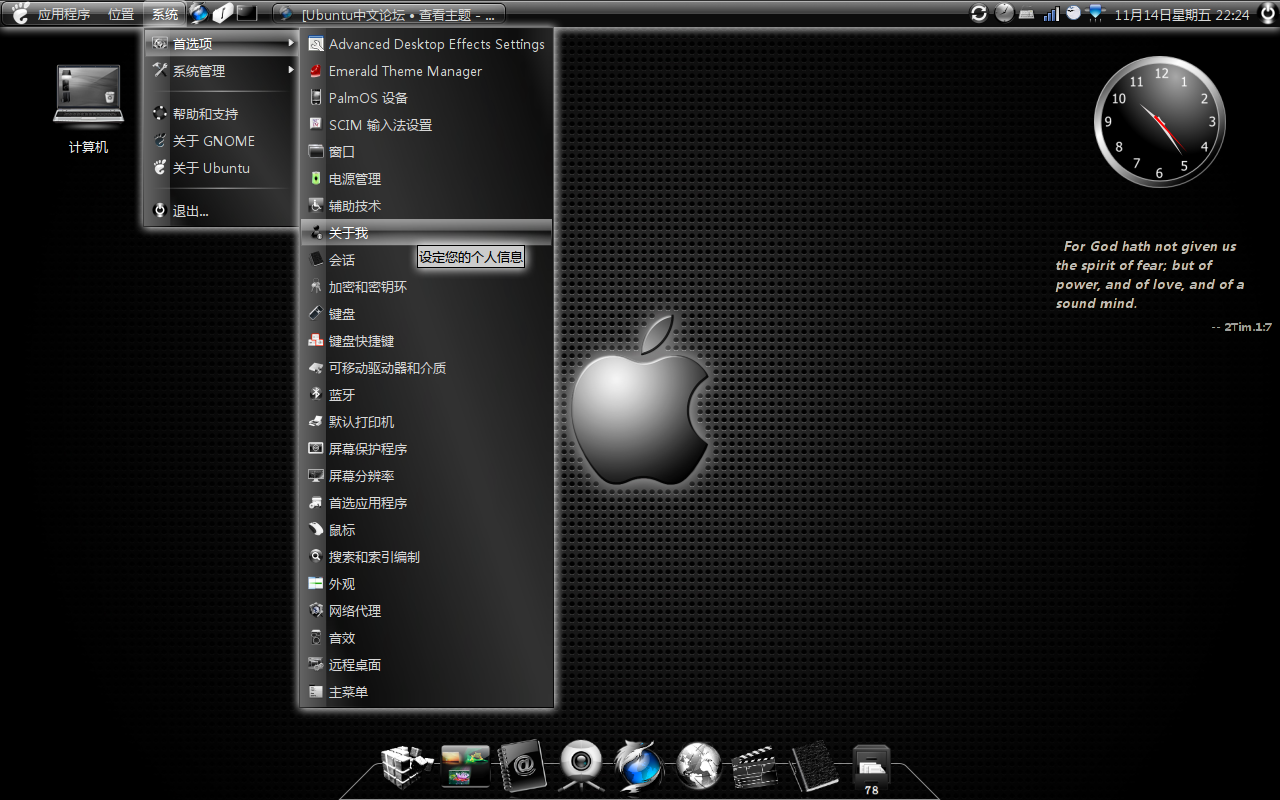Click the white clock tray icon with bat
The height and width of the screenshot is (800, 1280).
1074,13
